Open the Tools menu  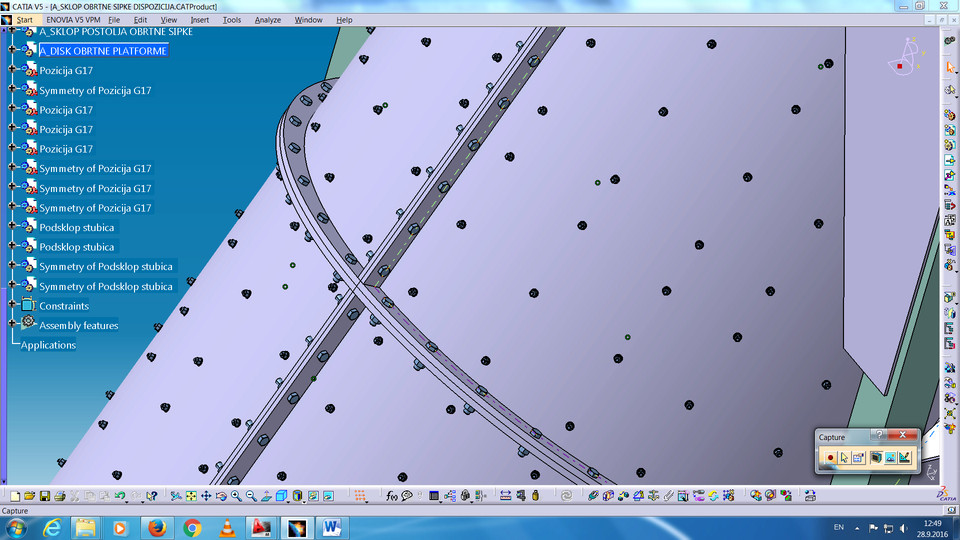(231, 20)
